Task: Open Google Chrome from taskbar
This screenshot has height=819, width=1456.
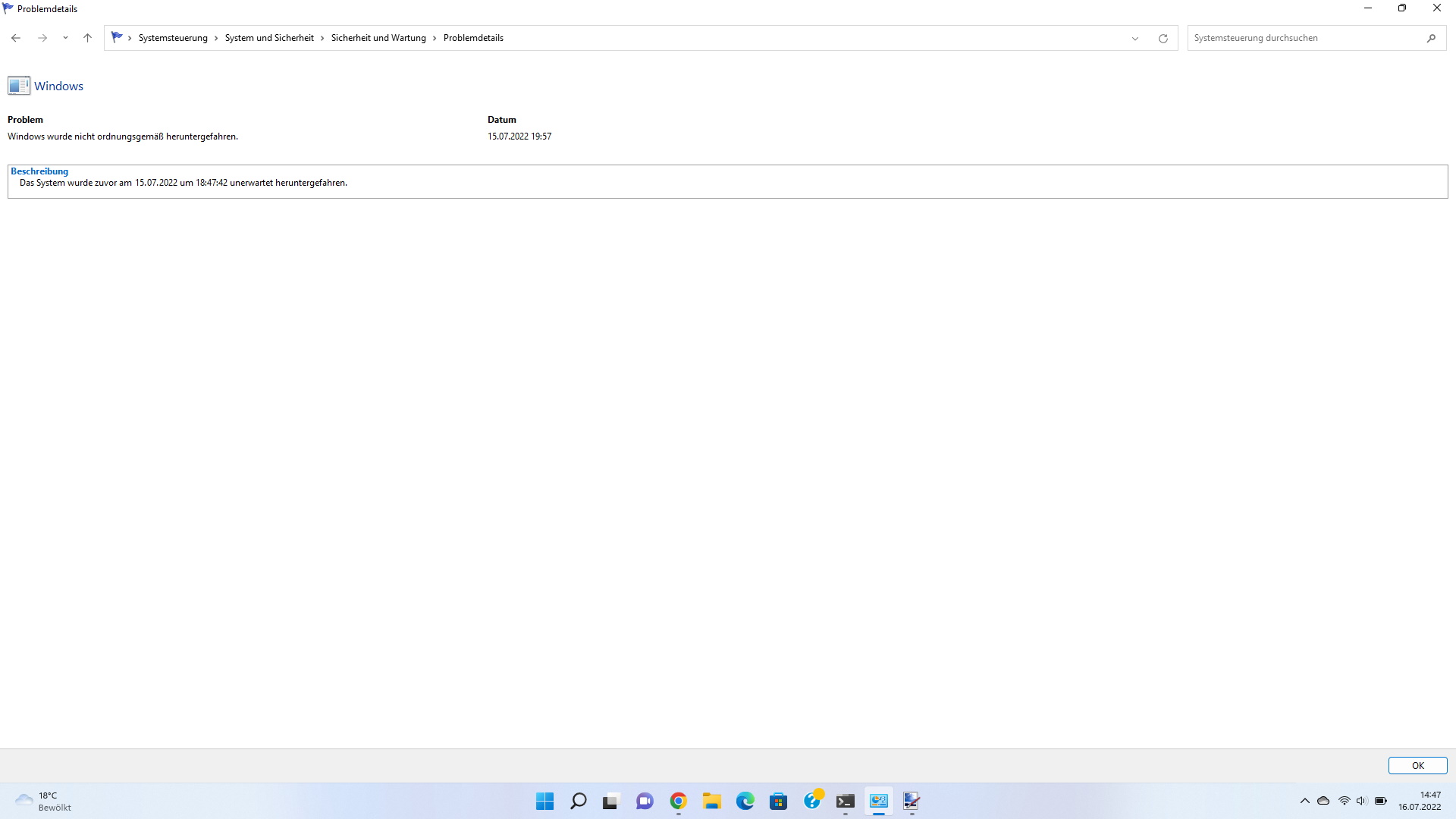Action: click(x=678, y=802)
